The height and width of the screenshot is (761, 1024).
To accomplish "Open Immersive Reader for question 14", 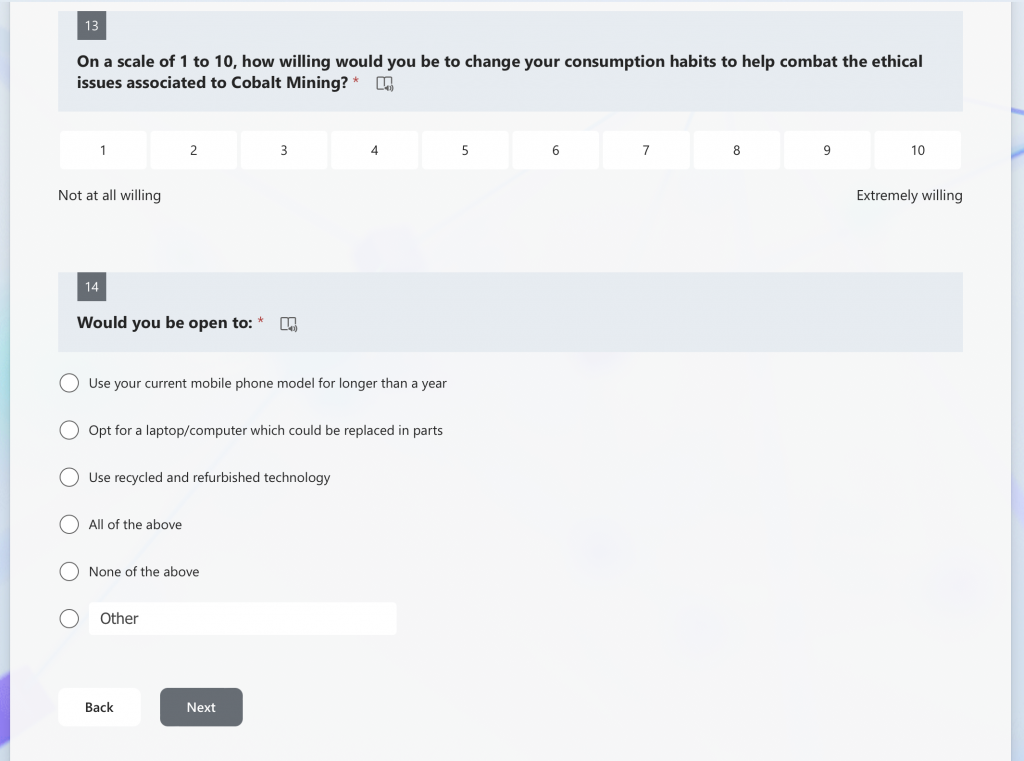I will pyautogui.click(x=288, y=324).
